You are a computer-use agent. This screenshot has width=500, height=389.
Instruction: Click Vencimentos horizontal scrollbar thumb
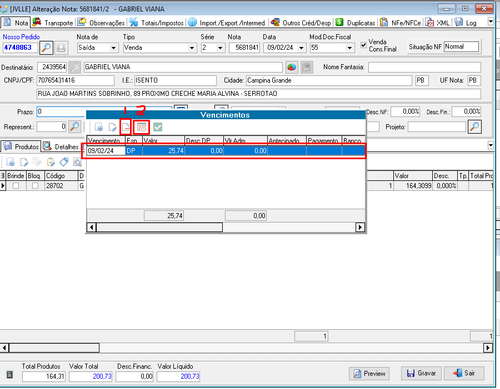(159, 227)
